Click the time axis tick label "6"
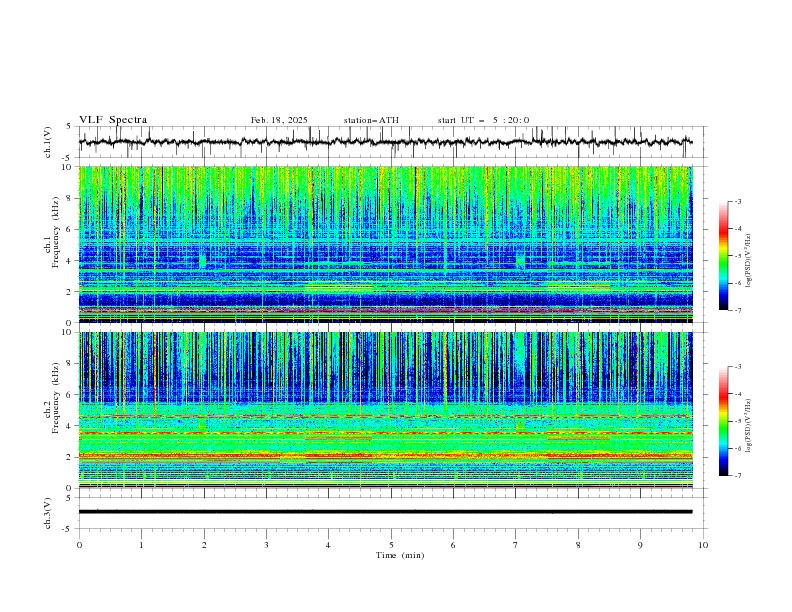Image resolution: width=792 pixels, height=612 pixels. [454, 545]
